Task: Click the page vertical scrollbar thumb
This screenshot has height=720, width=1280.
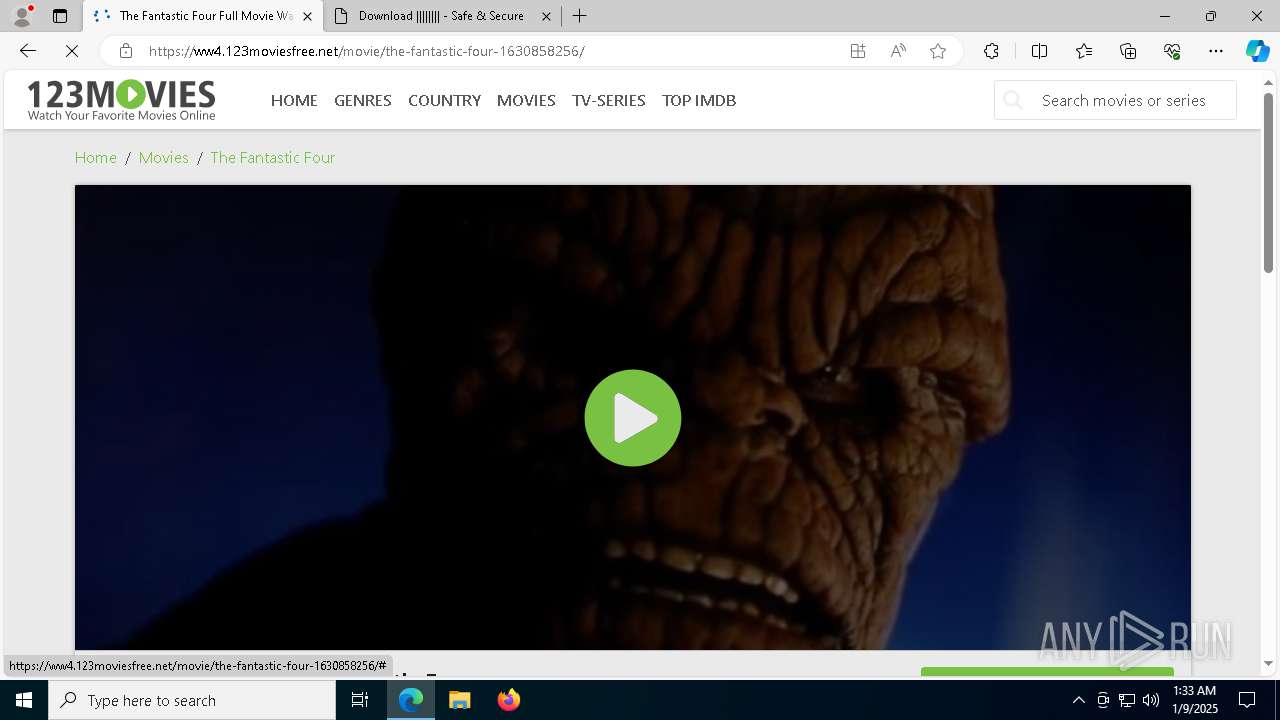Action: (1268, 183)
